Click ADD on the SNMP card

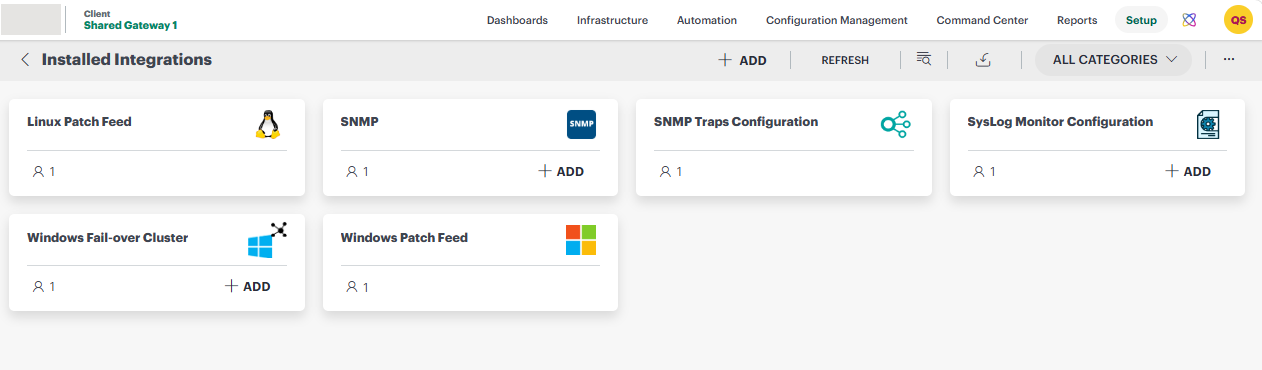[561, 172]
